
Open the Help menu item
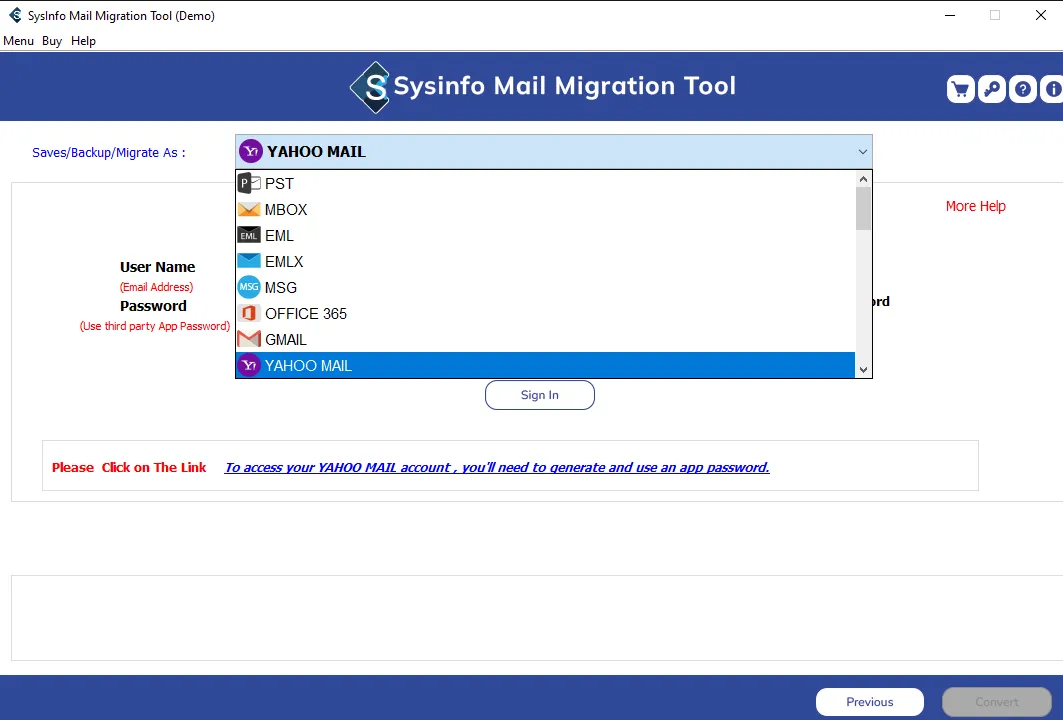coord(83,41)
